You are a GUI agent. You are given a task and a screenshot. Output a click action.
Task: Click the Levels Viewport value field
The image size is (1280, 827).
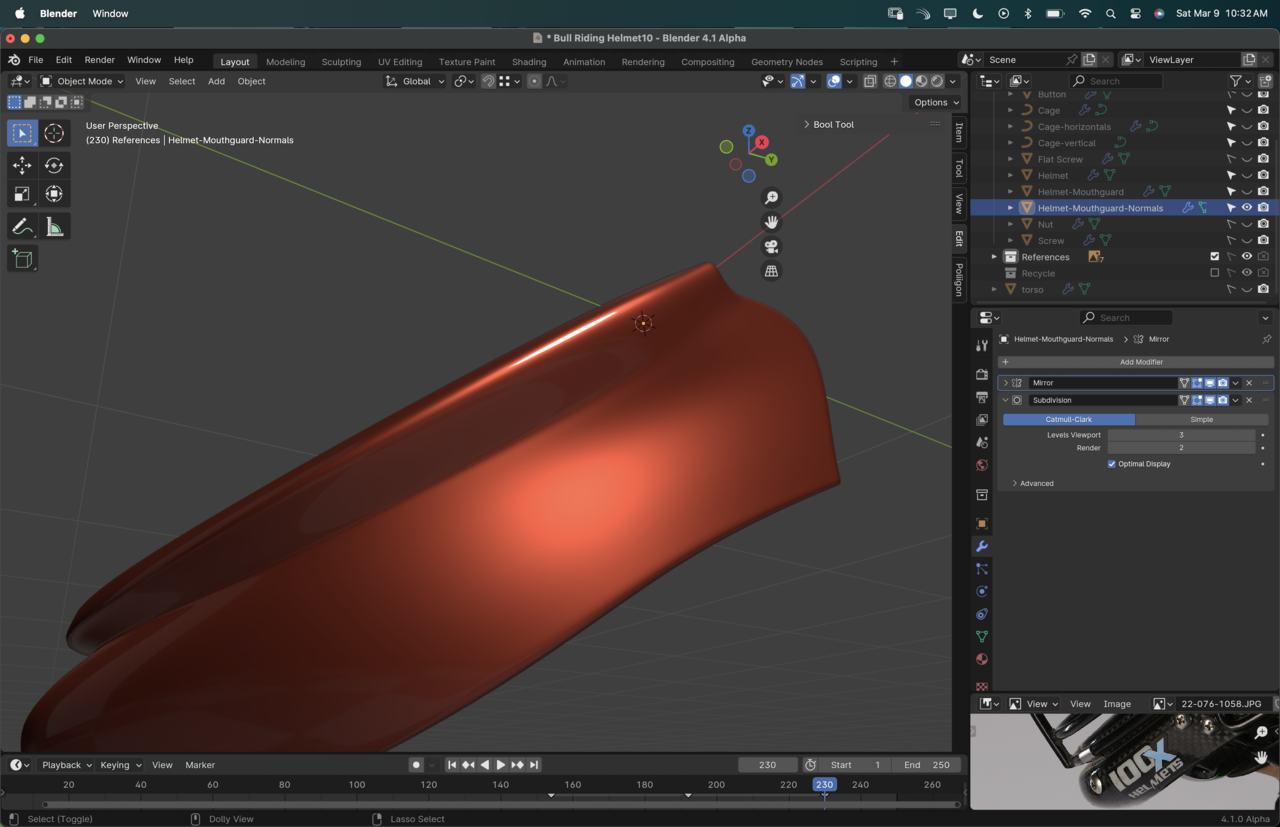click(1180, 435)
